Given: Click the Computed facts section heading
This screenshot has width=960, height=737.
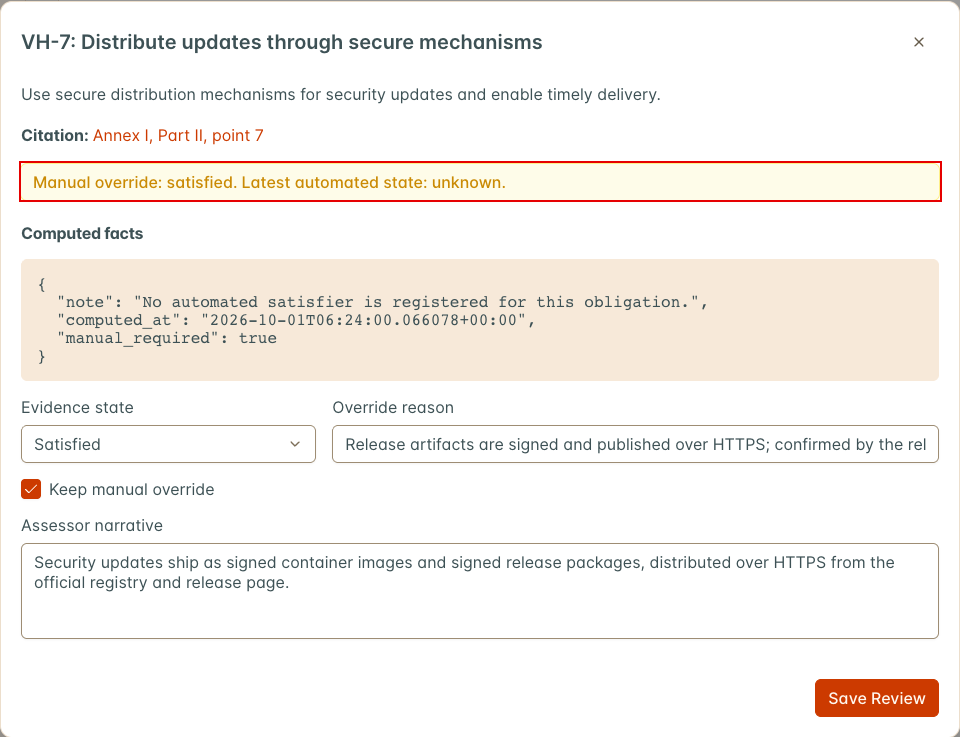Looking at the screenshot, I should click(82, 233).
